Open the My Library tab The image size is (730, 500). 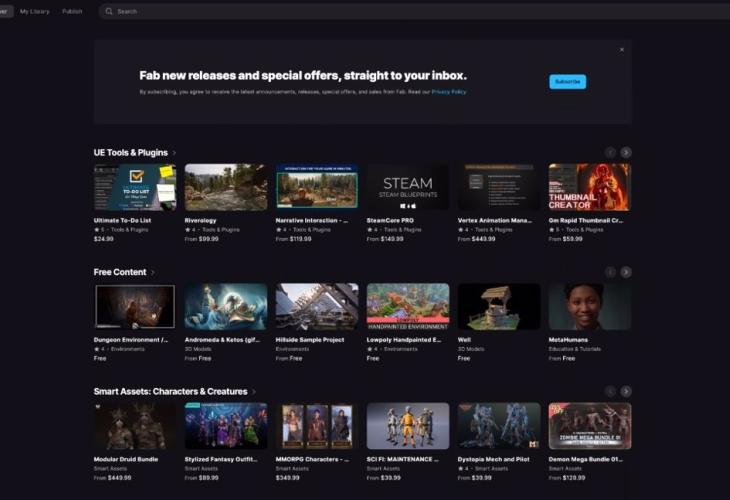point(34,11)
